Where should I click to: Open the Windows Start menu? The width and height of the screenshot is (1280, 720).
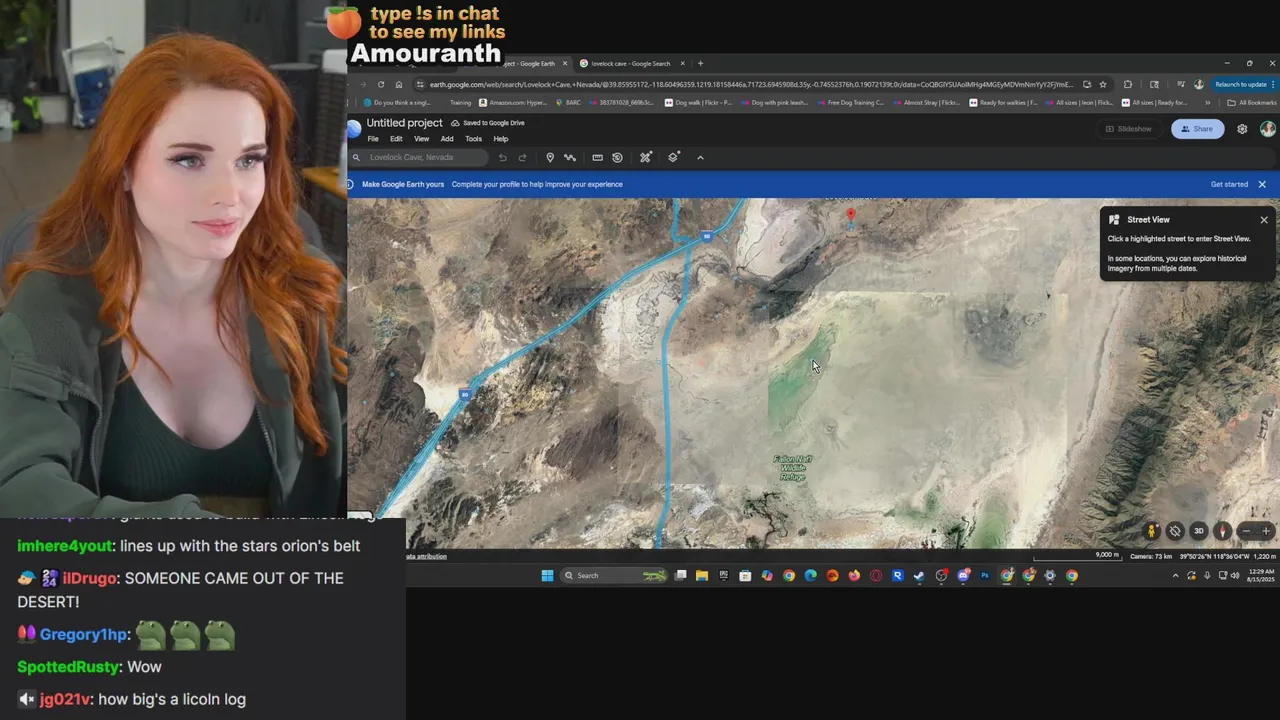(x=547, y=575)
